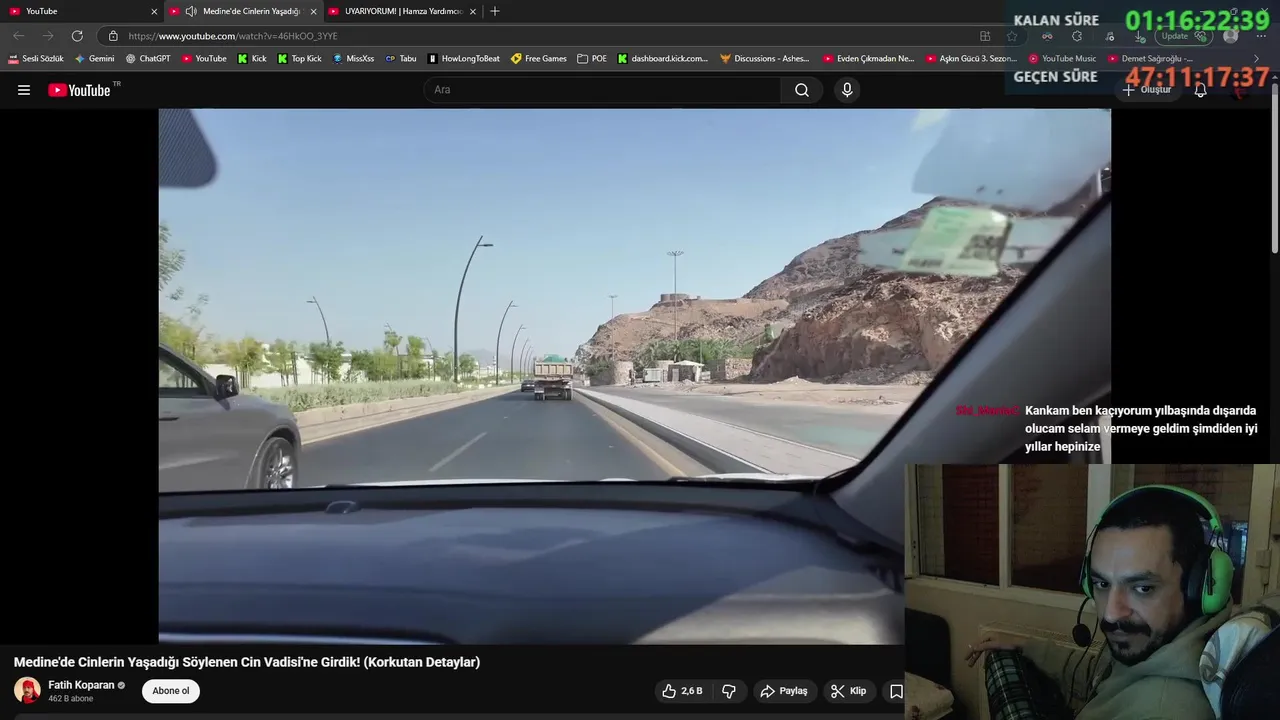Like the video with thumbs up
The height and width of the screenshot is (720, 1280).
(x=682, y=691)
